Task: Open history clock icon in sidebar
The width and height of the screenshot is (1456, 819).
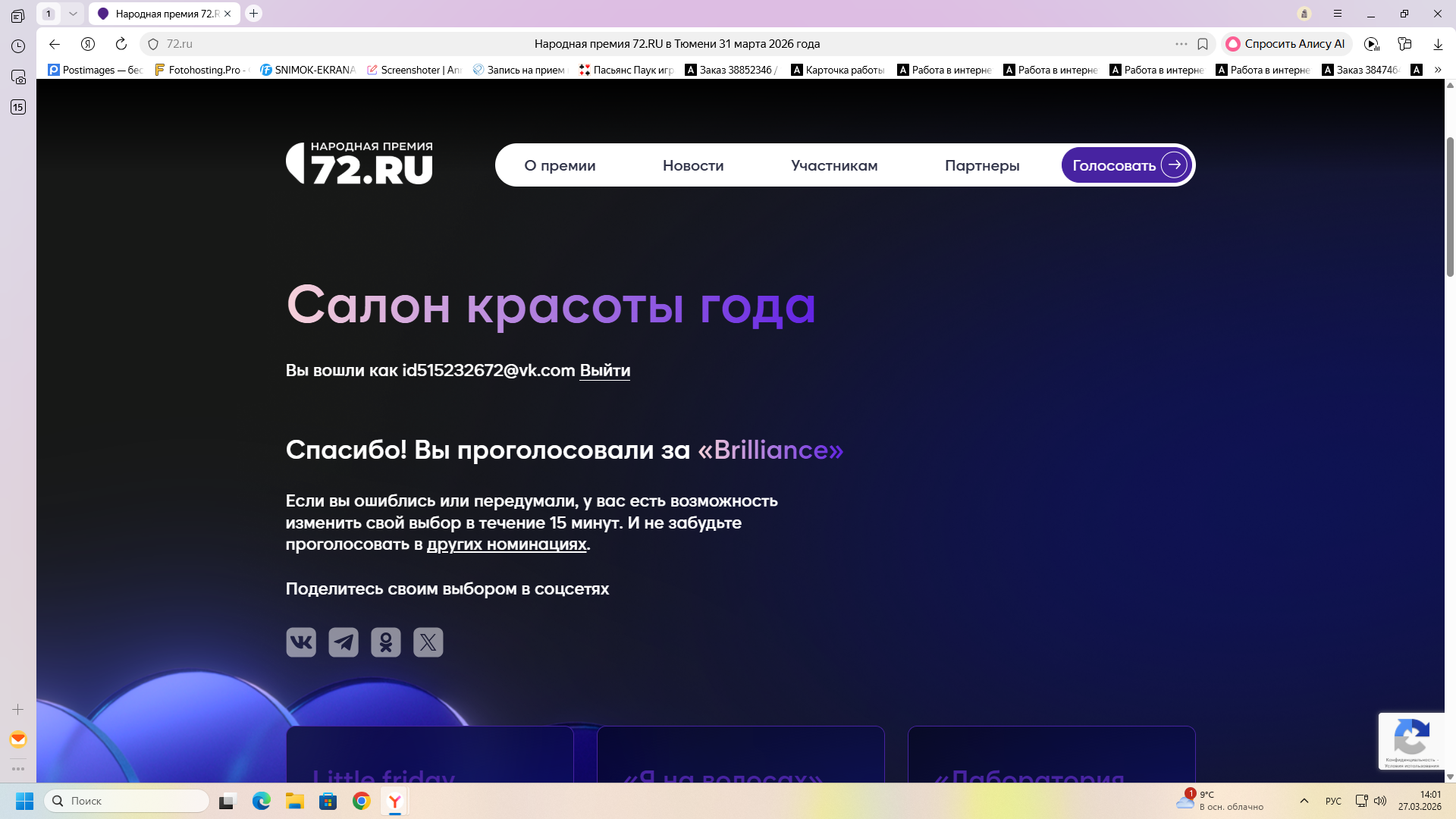Action: pyautogui.click(x=18, y=46)
